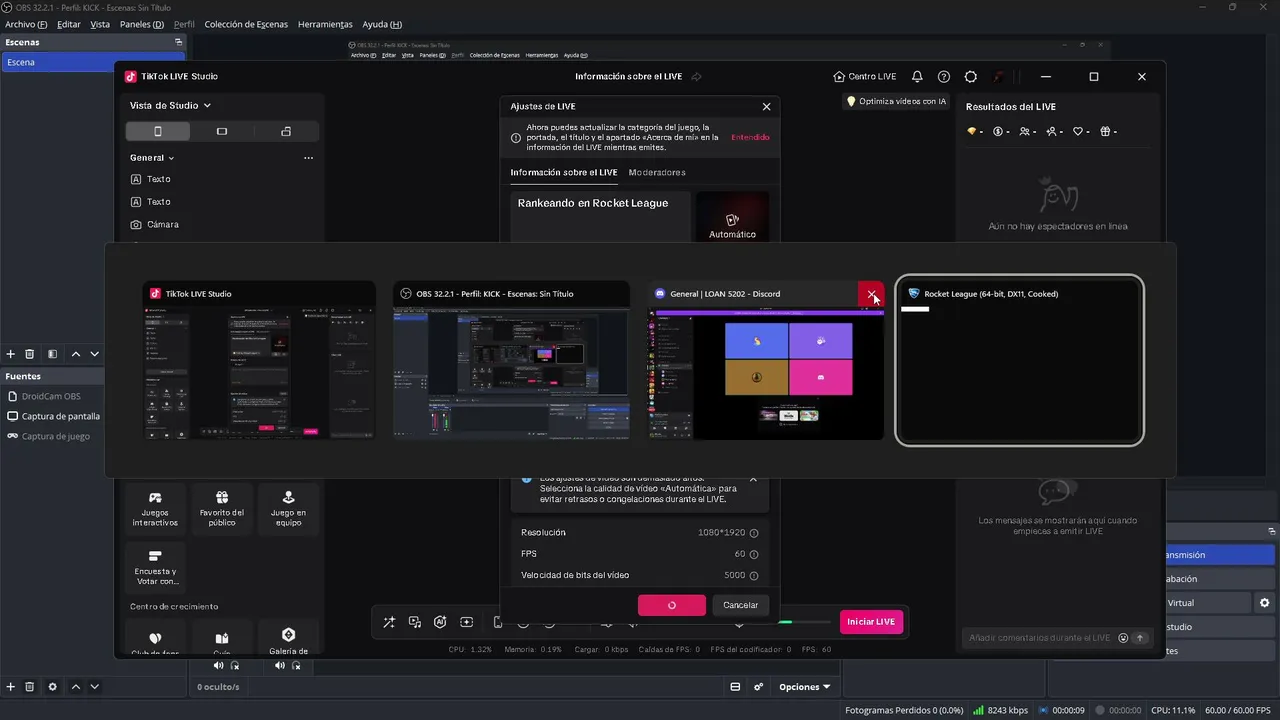This screenshot has height=720, width=1280.
Task: Open the magic wand effects tool
Action: click(x=389, y=622)
